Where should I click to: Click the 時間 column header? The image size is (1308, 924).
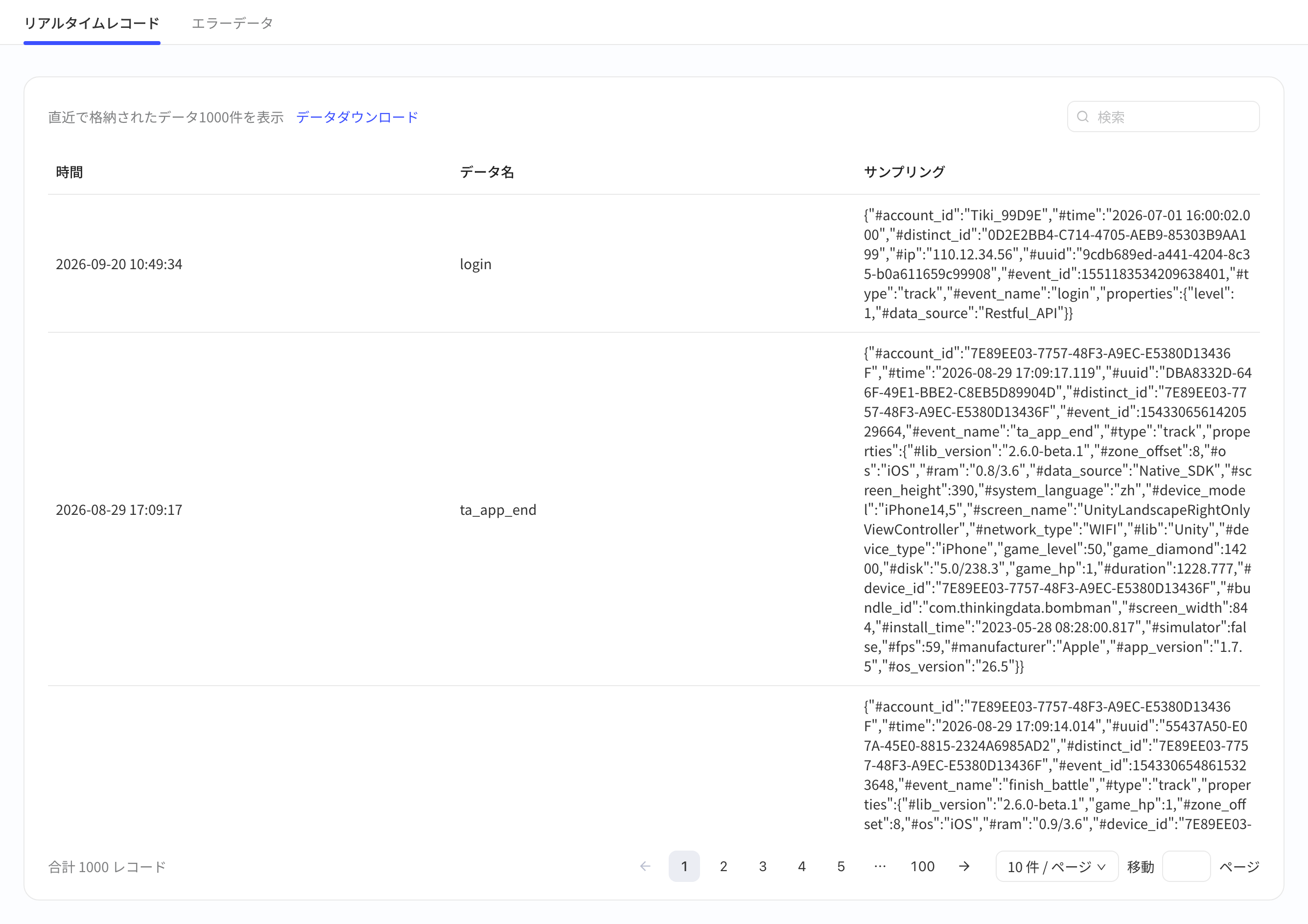click(70, 172)
